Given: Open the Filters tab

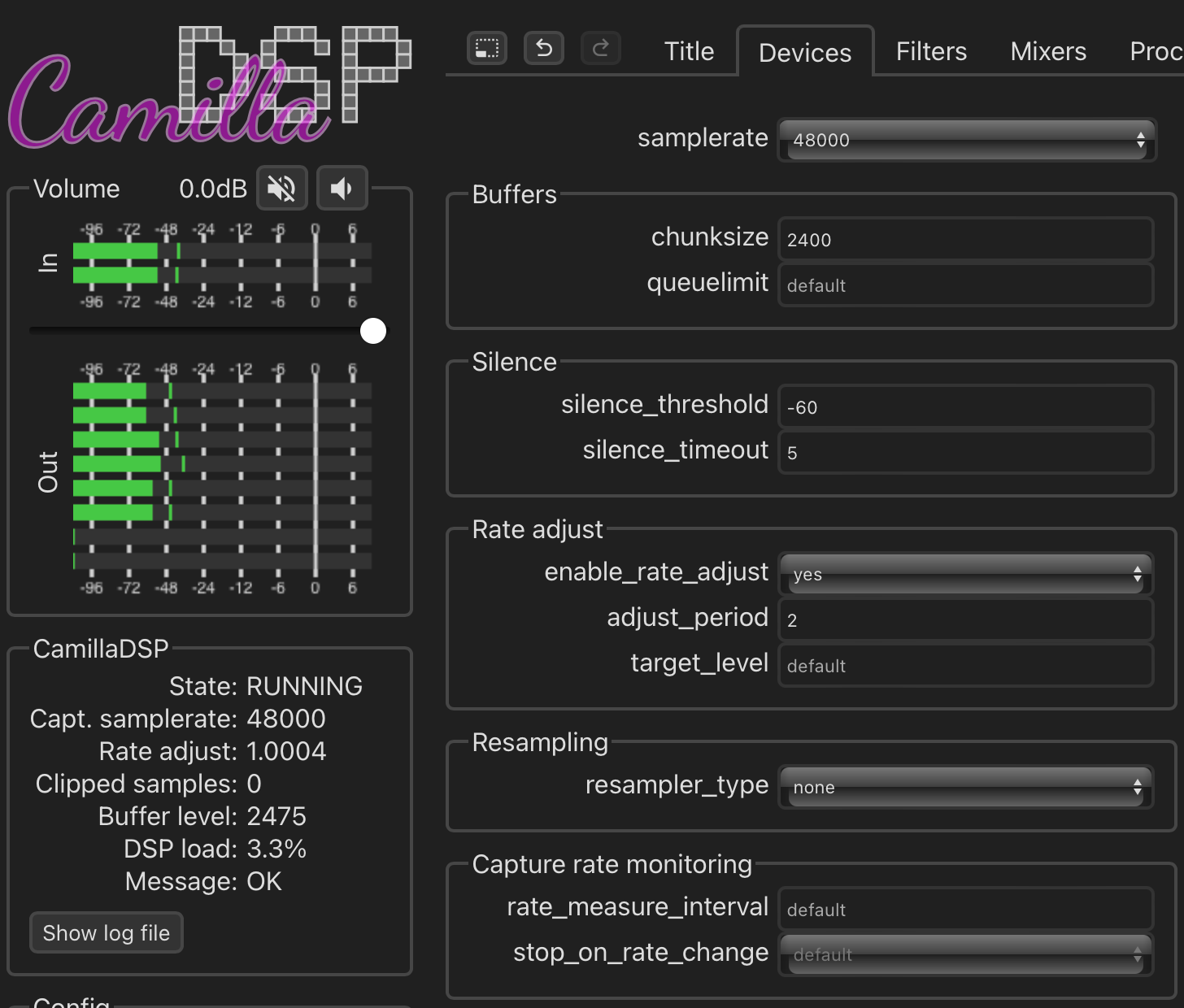Looking at the screenshot, I should [931, 51].
